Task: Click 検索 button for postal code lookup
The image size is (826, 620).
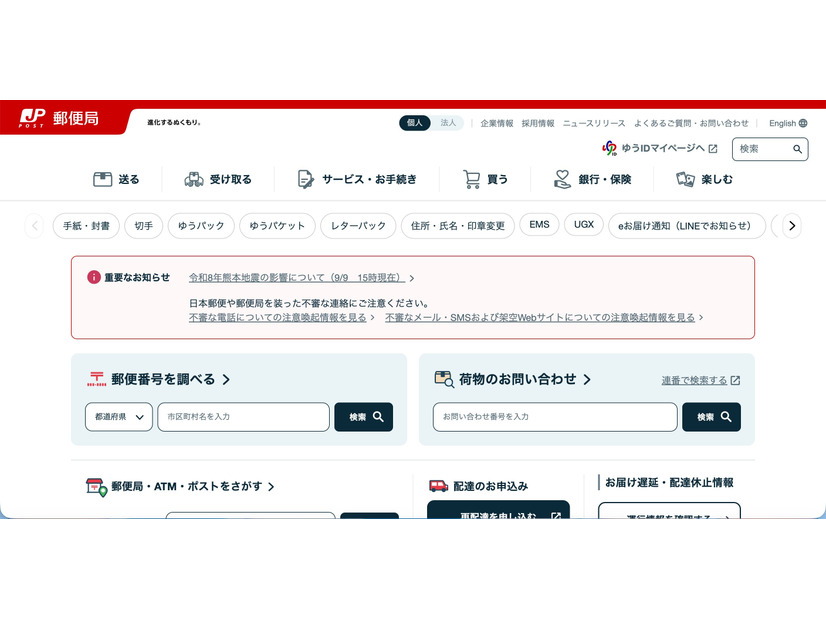Action: click(363, 417)
